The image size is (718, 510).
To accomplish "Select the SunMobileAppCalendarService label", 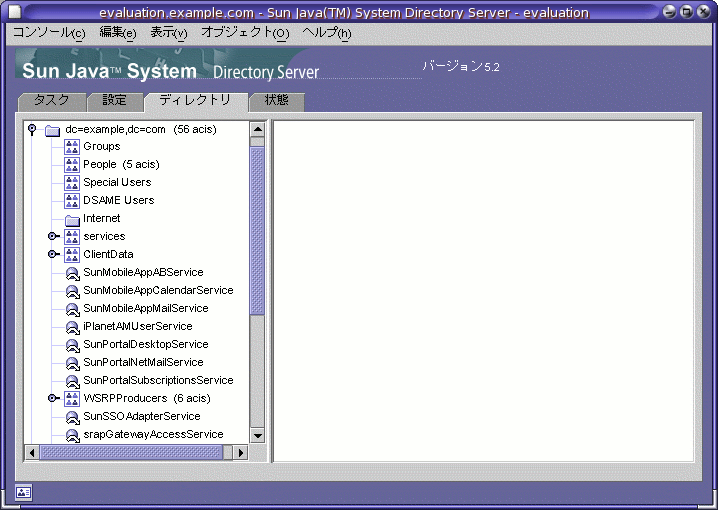I will click(158, 290).
